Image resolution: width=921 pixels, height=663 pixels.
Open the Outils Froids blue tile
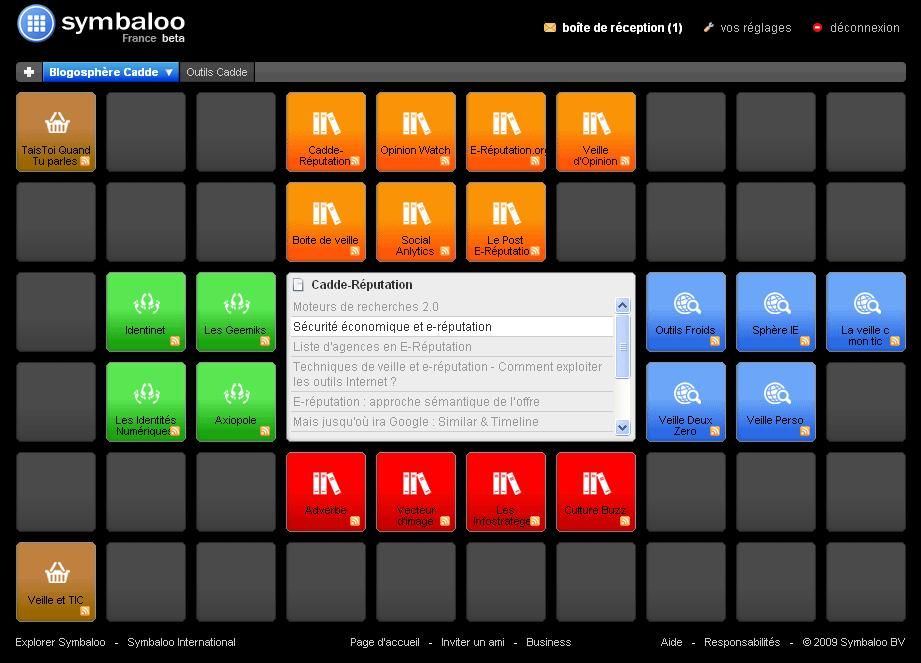click(x=686, y=312)
